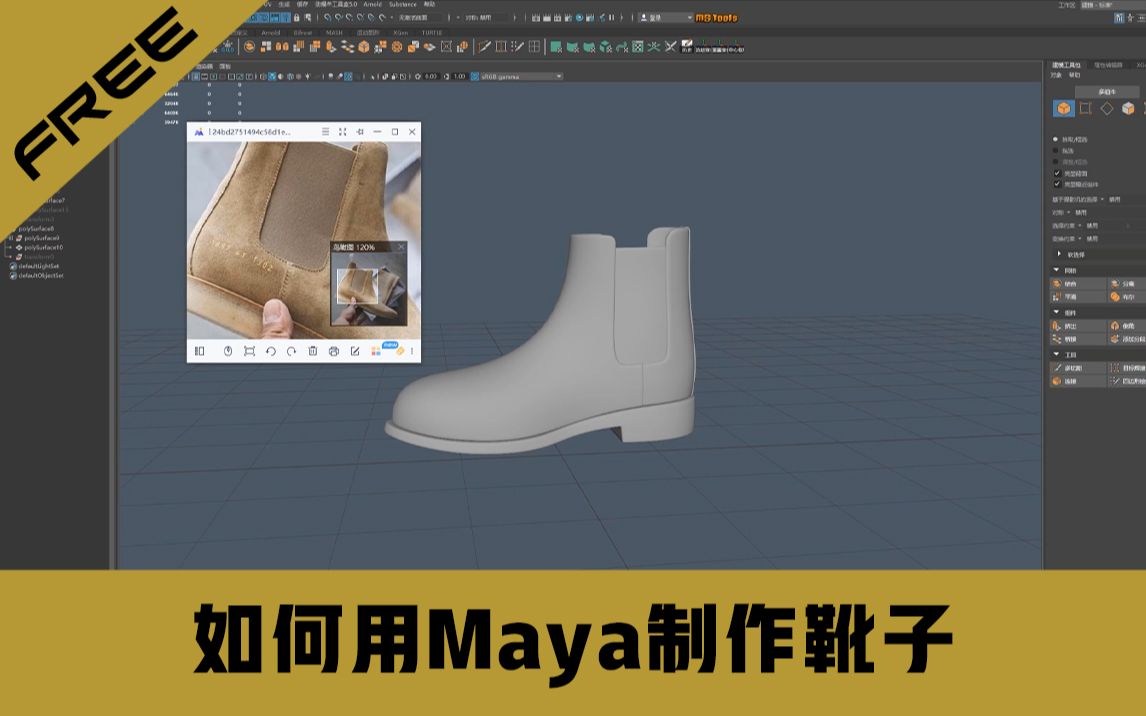Select the 挑选/框选 radio button
The image size is (1146, 716).
1055,141
